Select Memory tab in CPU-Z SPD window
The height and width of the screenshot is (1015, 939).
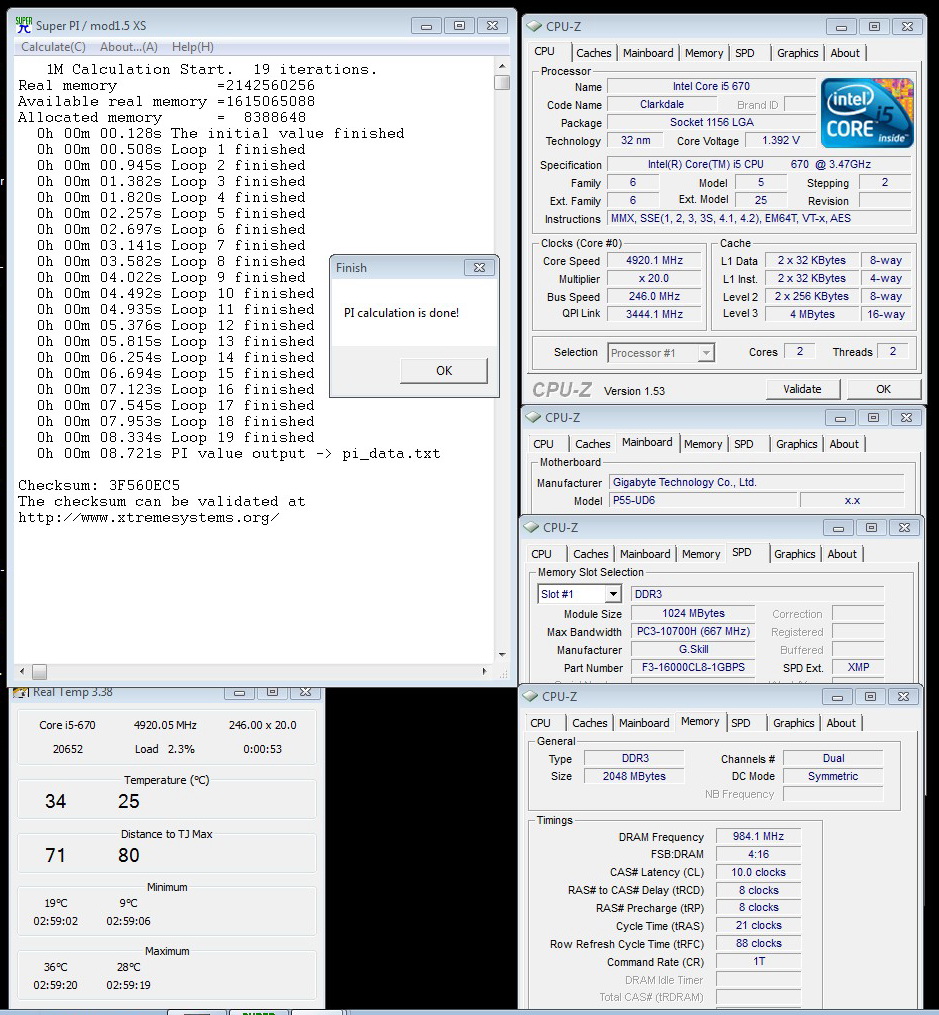701,554
